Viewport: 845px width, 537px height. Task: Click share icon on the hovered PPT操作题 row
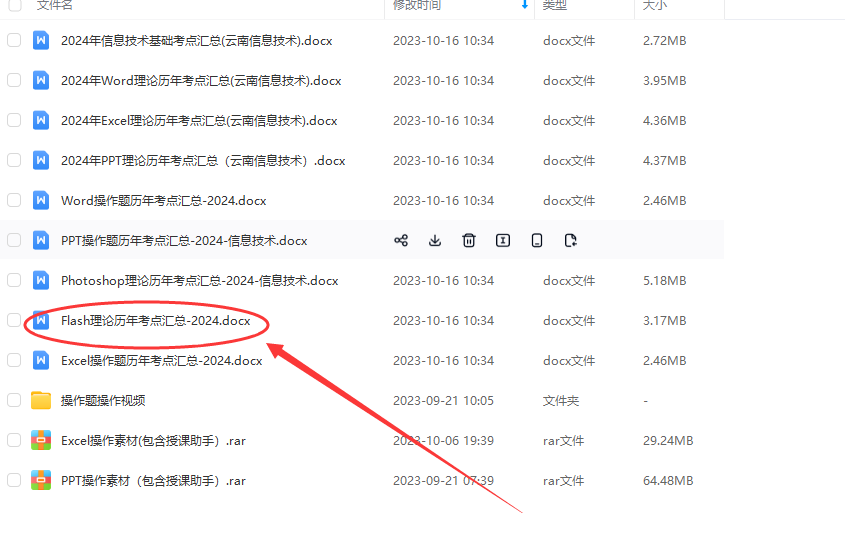click(401, 240)
